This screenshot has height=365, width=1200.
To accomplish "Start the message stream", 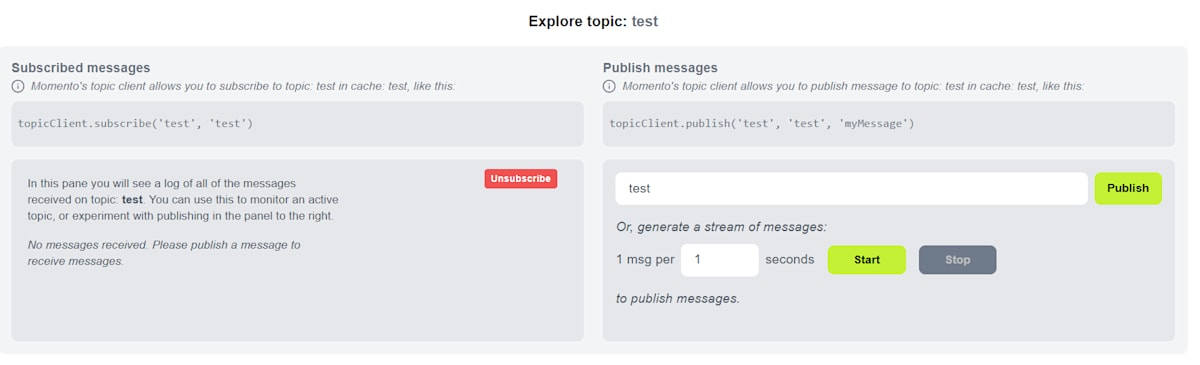I will 867,260.
